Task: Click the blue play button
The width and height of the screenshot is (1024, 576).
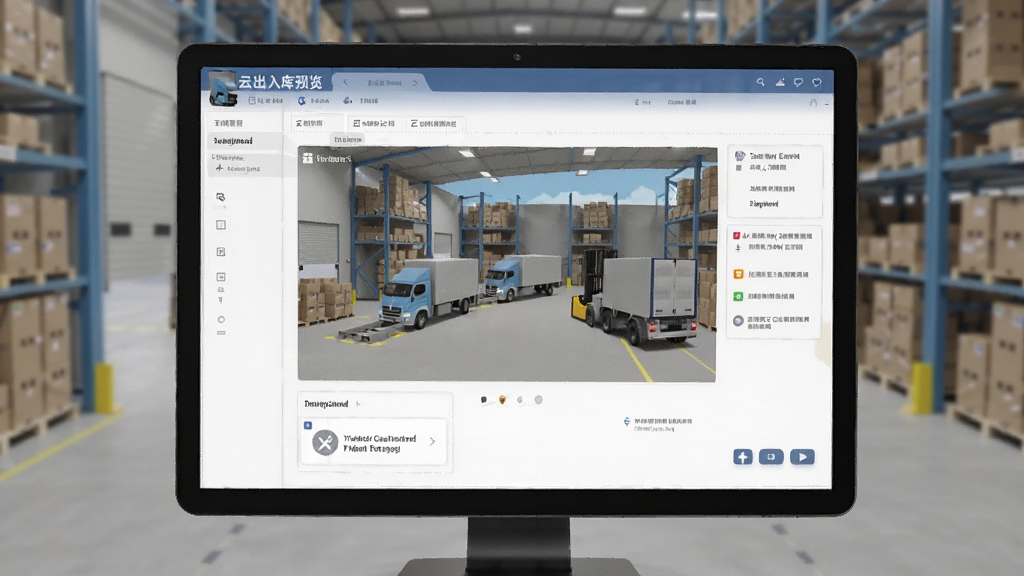Action: pos(802,457)
